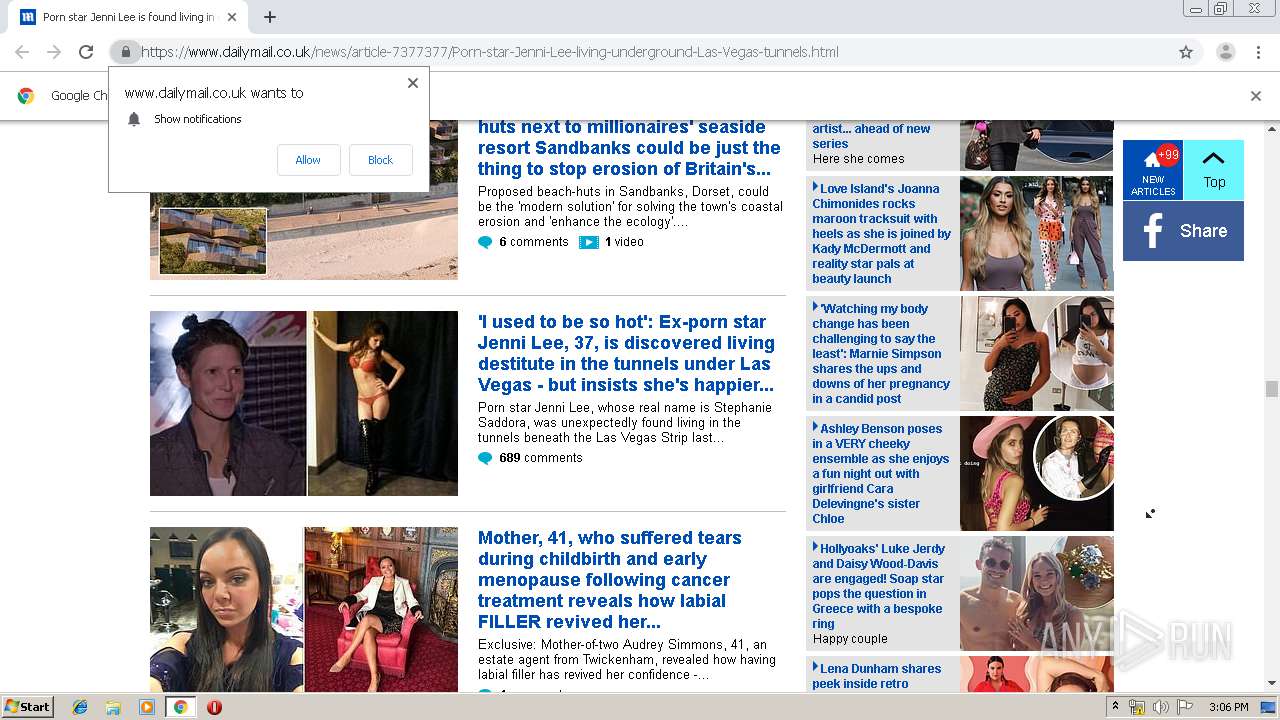Open Ashley Benson pink hat photo
The height and width of the screenshot is (720, 1280).
coord(1036,473)
